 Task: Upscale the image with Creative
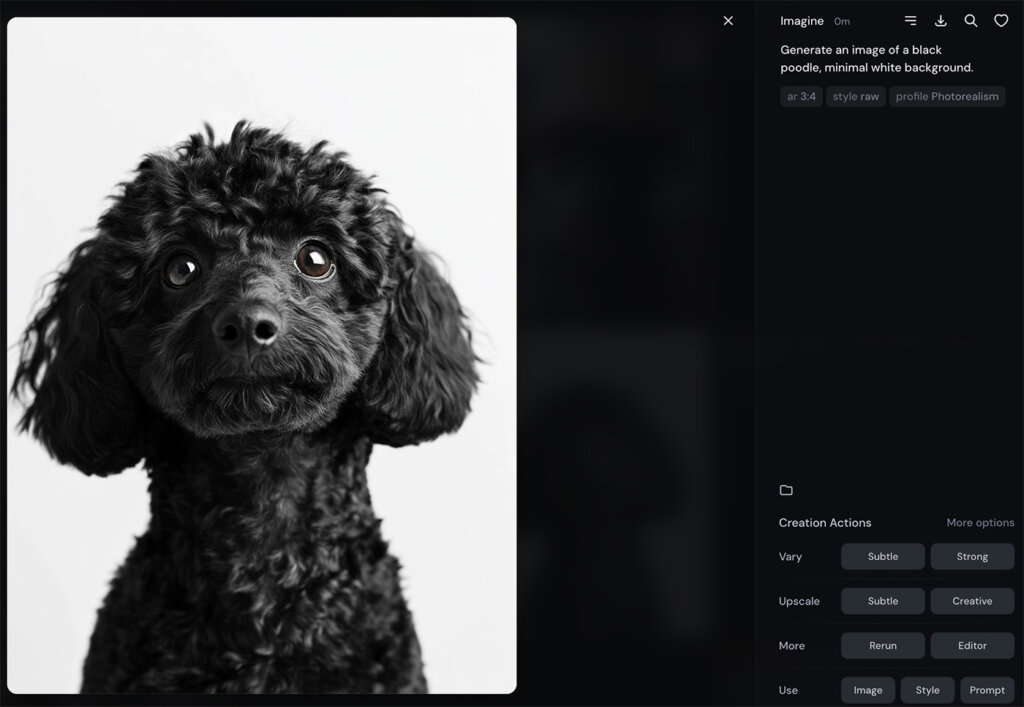tap(972, 601)
